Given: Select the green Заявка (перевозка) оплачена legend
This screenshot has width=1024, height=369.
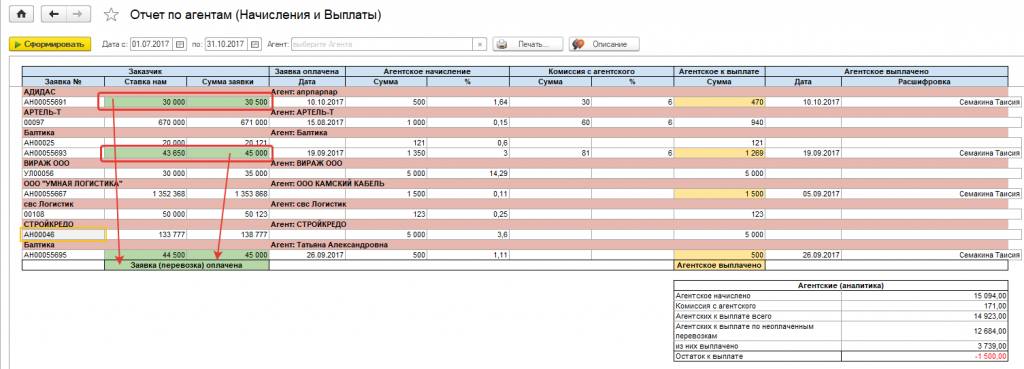Looking at the screenshot, I should coord(187,266).
